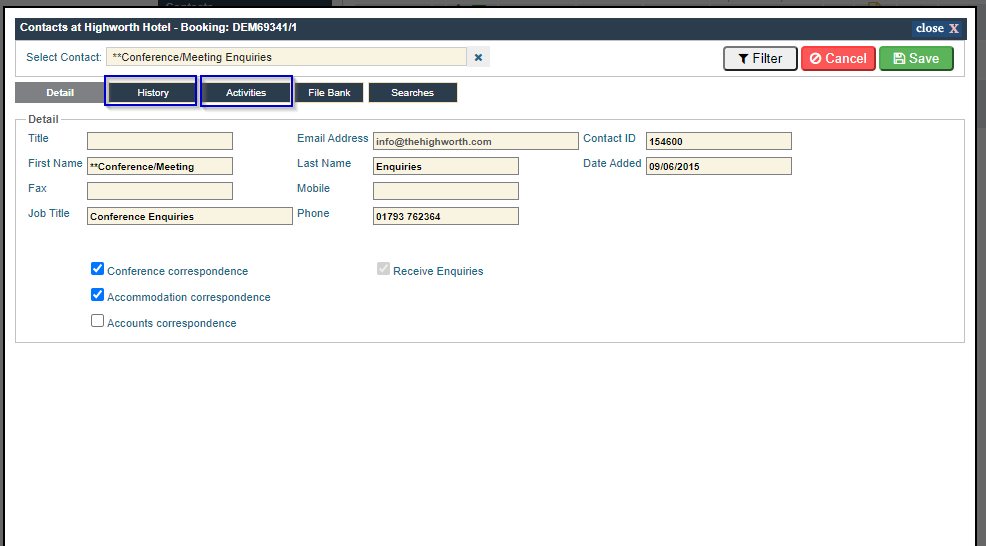
Task: Open the Filter button
Action: coord(760,58)
